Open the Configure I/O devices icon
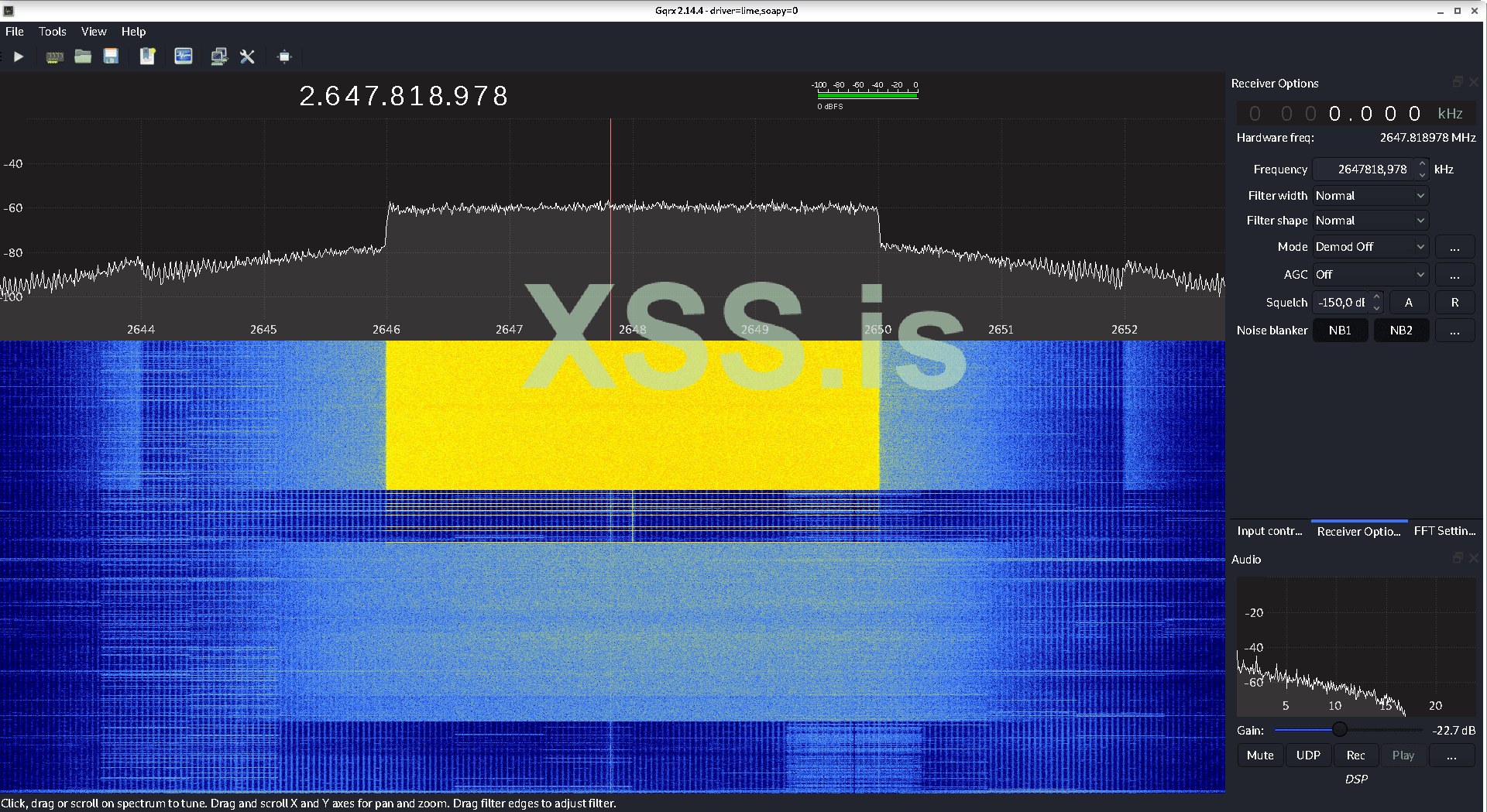This screenshot has height=812, width=1487. (54, 57)
